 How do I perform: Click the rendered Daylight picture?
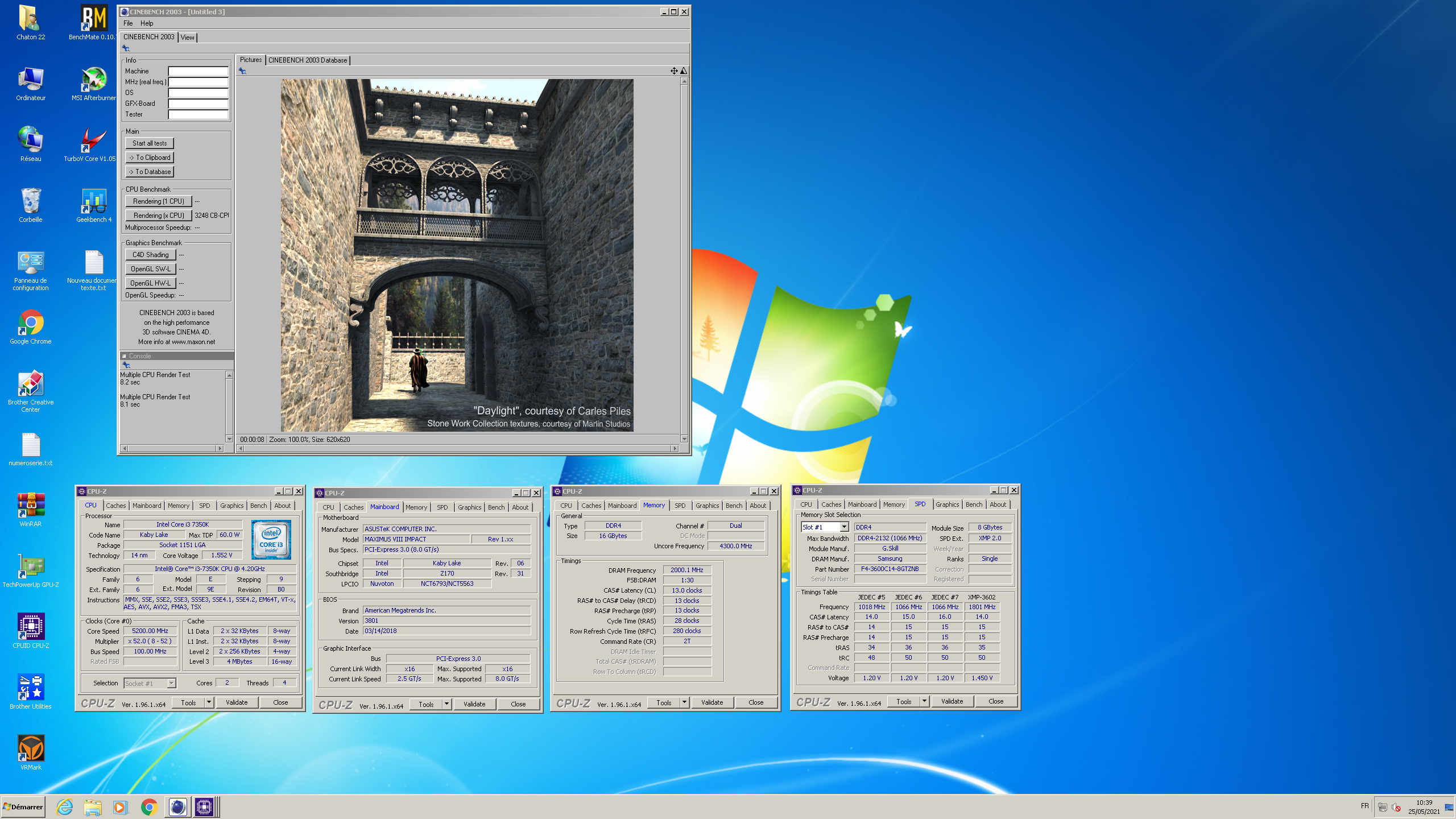[x=457, y=255]
